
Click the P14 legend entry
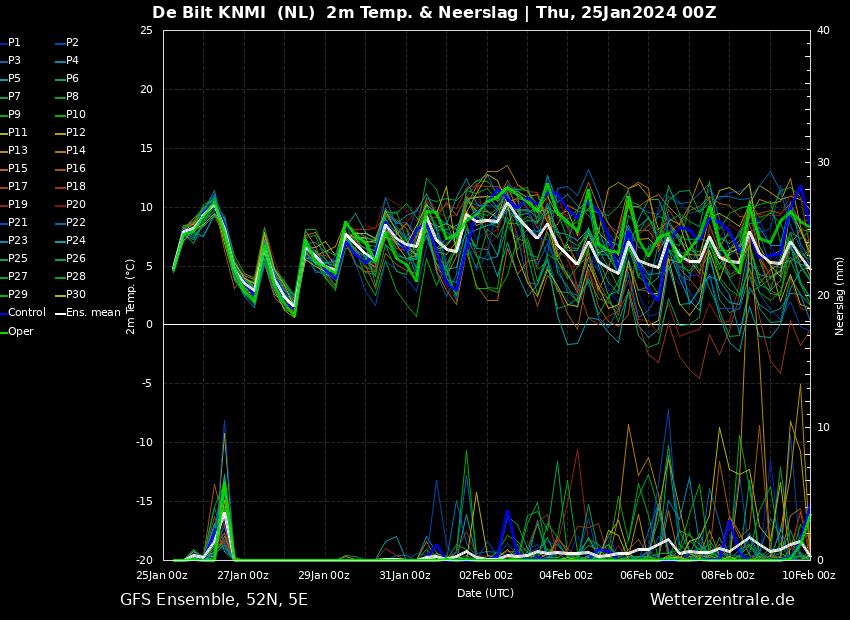[x=75, y=151]
